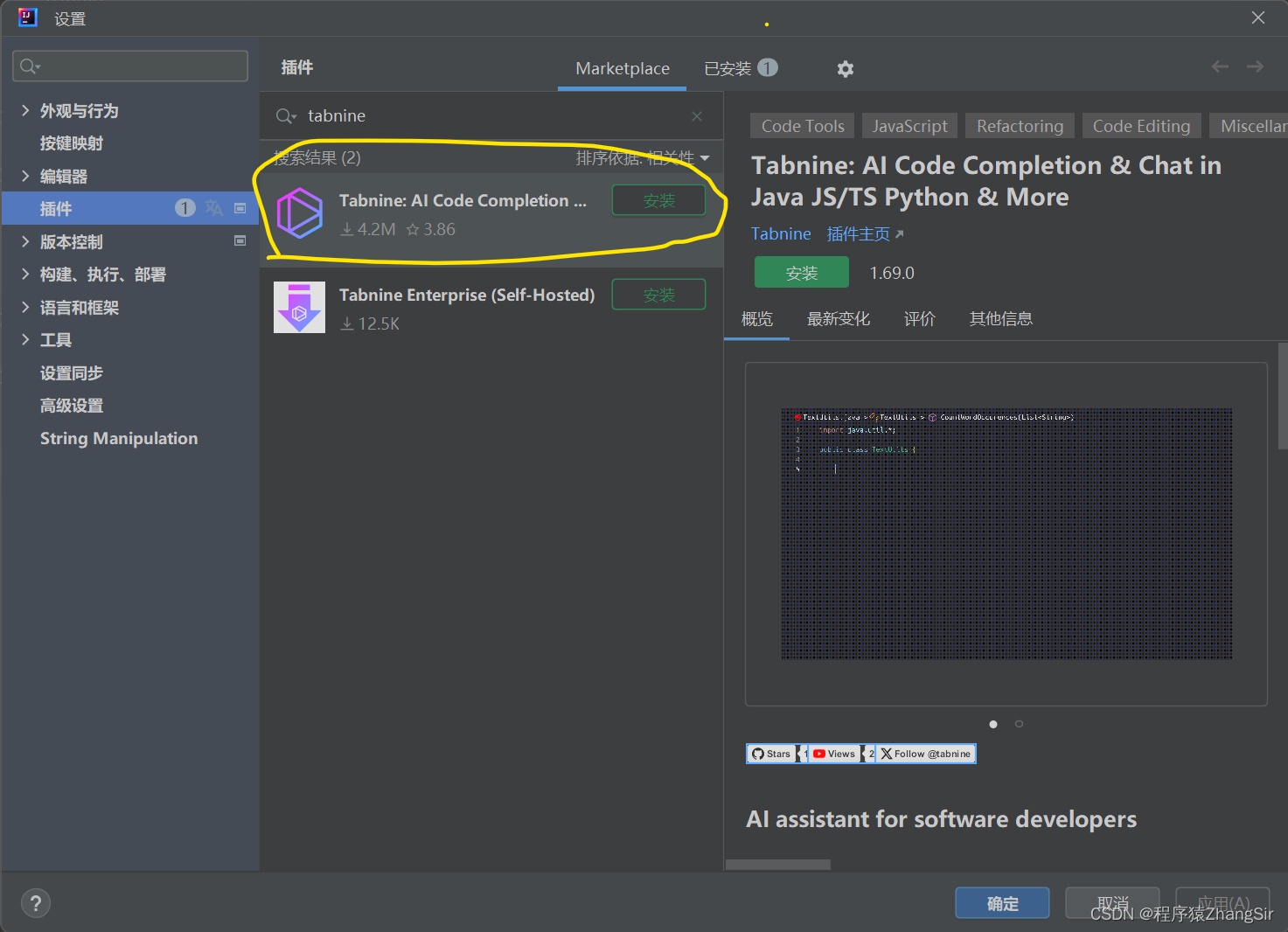Image resolution: width=1288 pixels, height=932 pixels.
Task: Select the 插件 settings item
Action: tap(130, 208)
